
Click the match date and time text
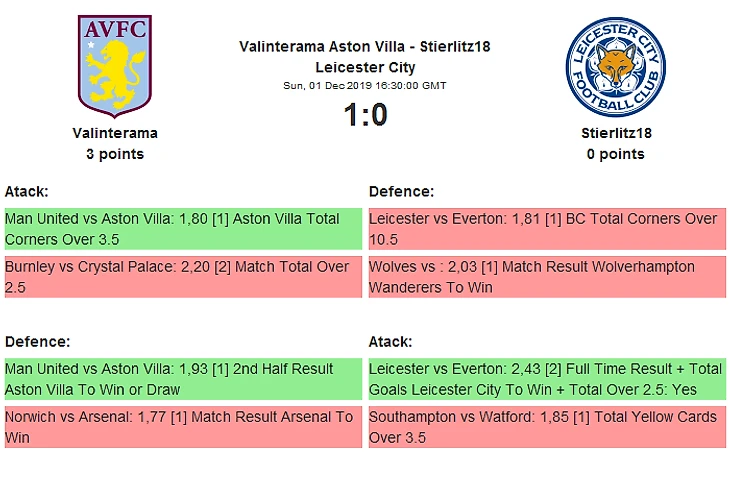pos(365,86)
